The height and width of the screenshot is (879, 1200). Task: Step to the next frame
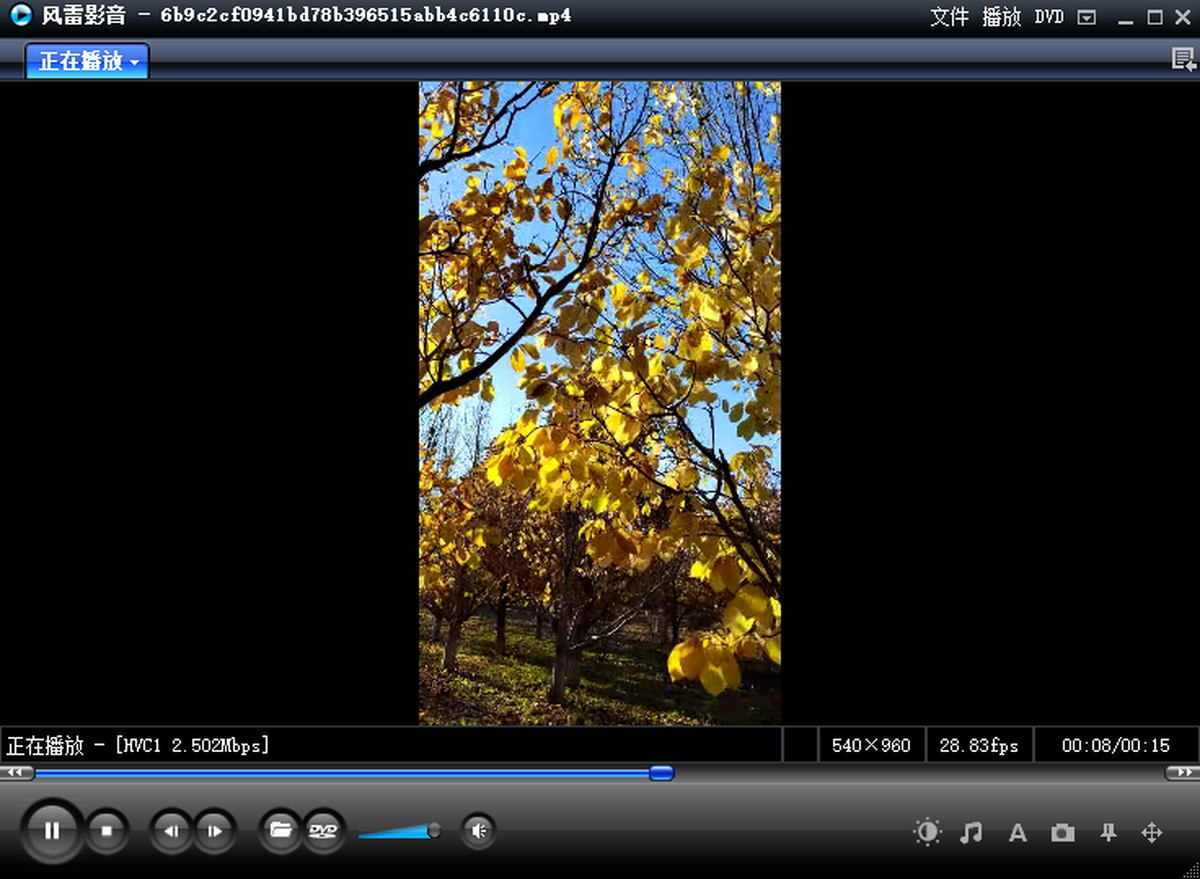pyautogui.click(x=214, y=830)
